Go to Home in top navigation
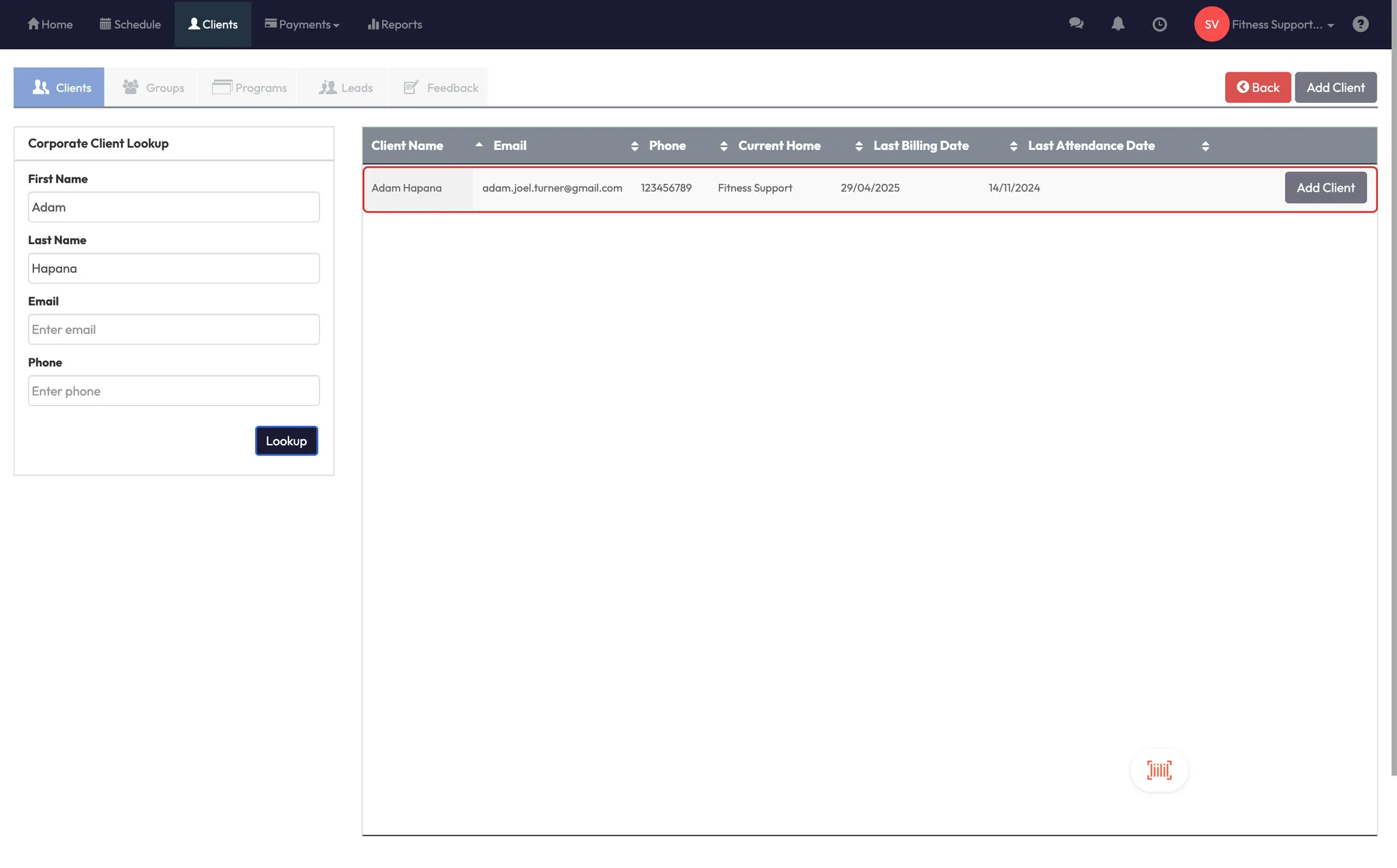 coord(50,25)
